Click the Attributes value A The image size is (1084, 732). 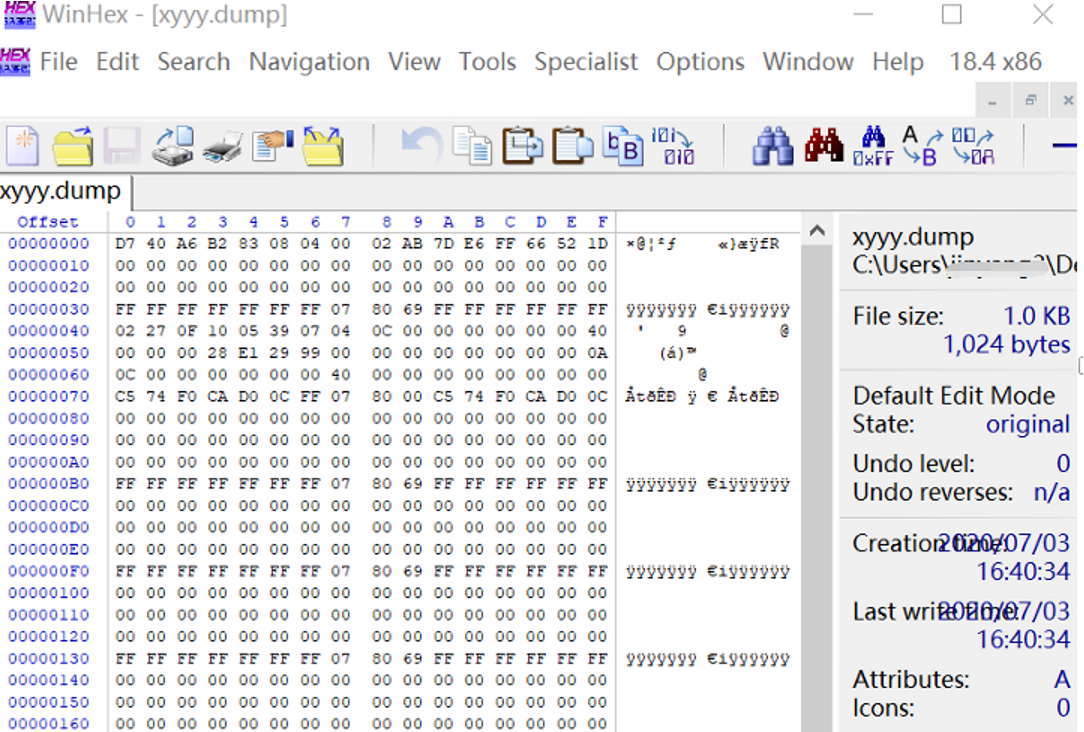tap(1063, 679)
